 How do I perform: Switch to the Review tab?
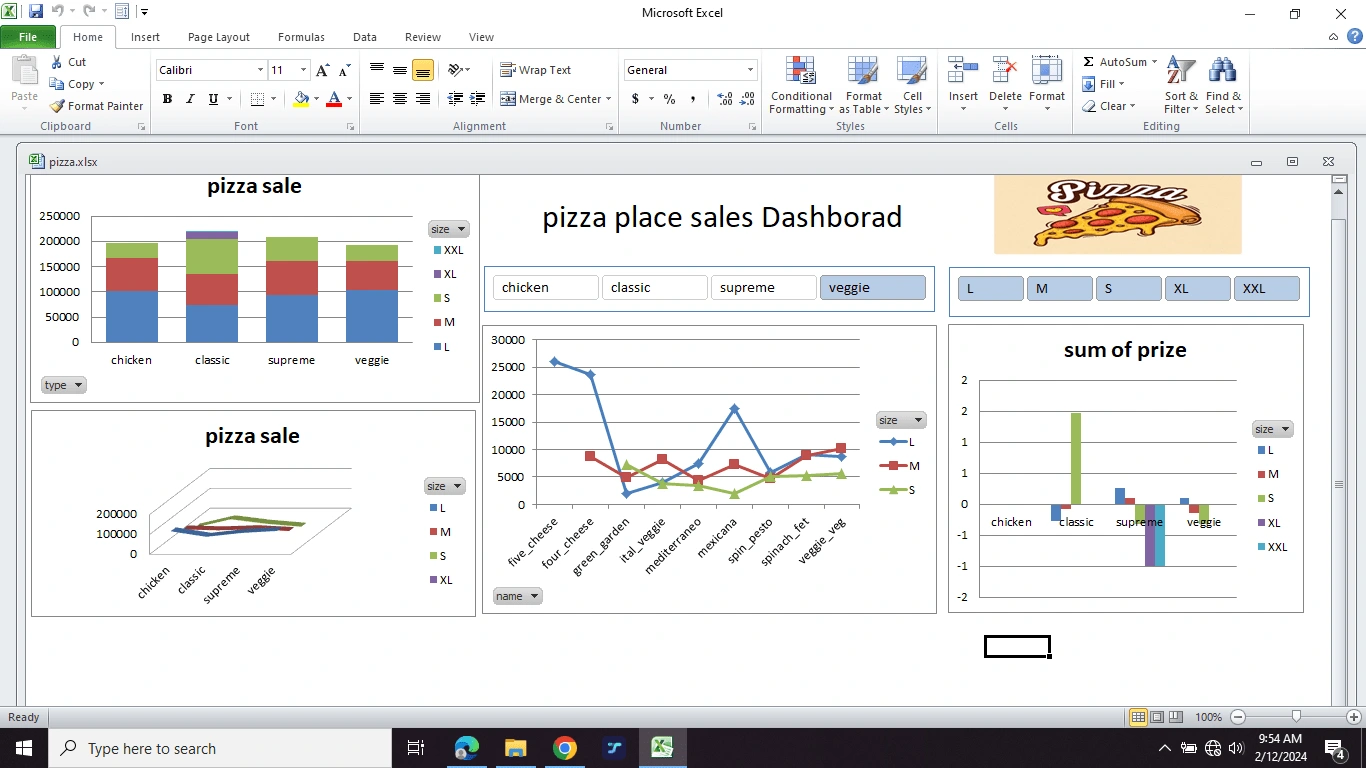(423, 37)
